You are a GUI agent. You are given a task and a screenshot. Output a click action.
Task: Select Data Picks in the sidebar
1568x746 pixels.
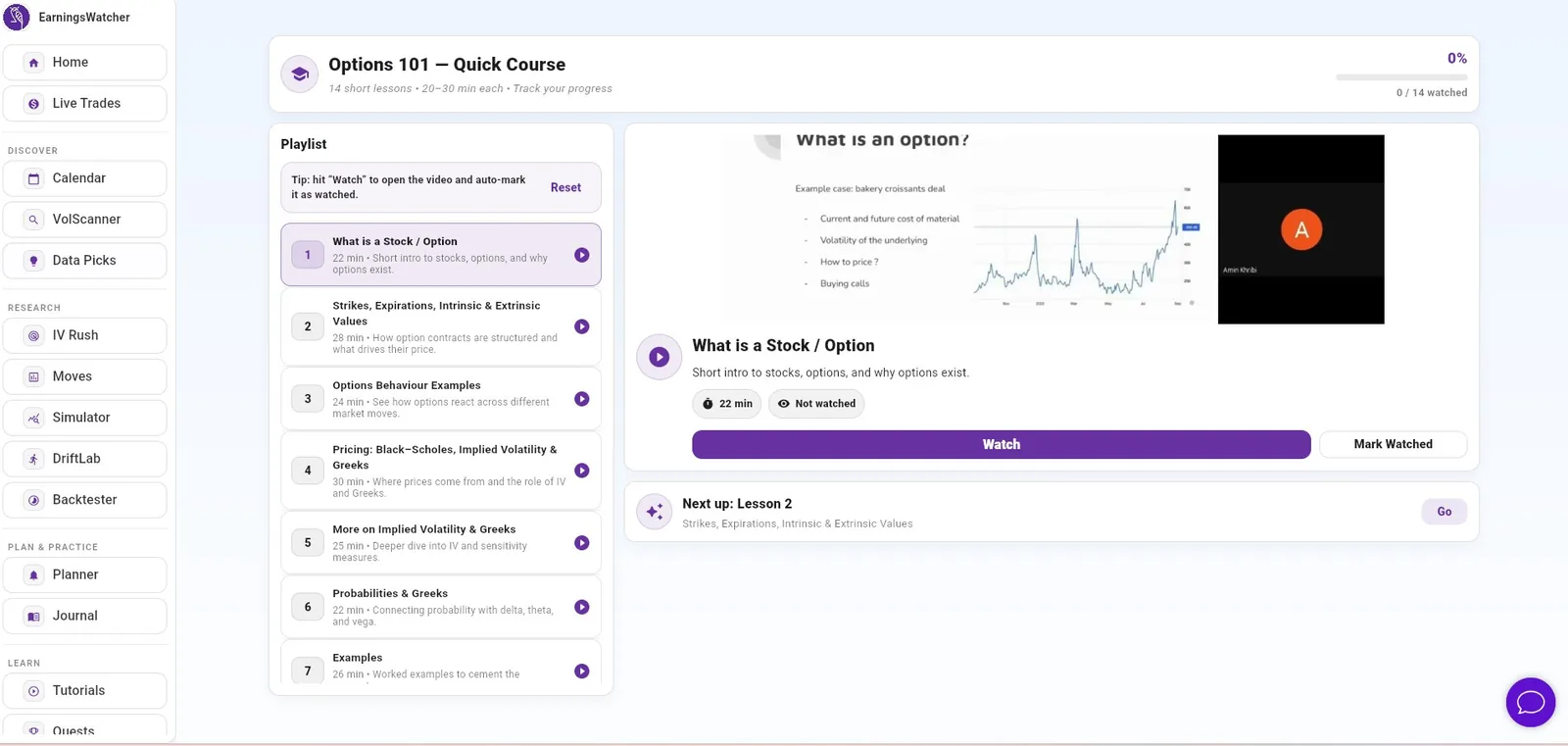click(x=84, y=261)
